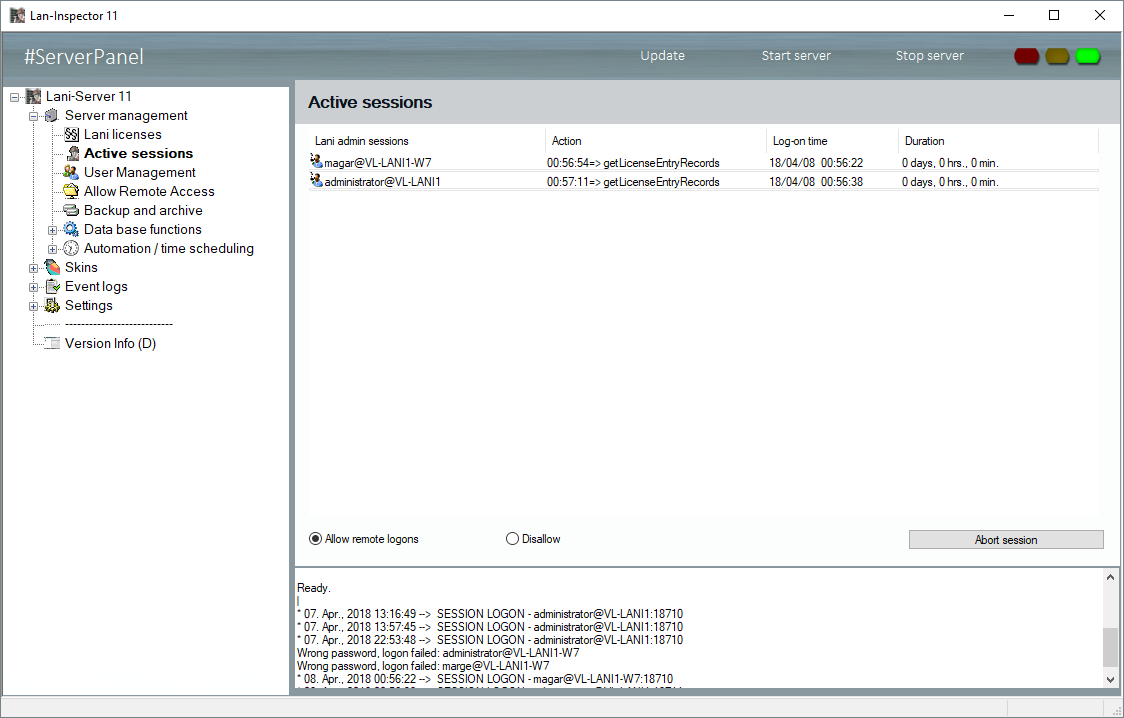Select the Disallow radio button

513,539
